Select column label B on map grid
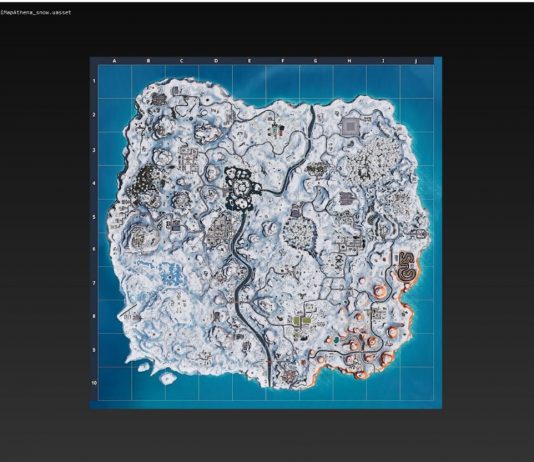The height and width of the screenshot is (462, 534). tap(148, 61)
